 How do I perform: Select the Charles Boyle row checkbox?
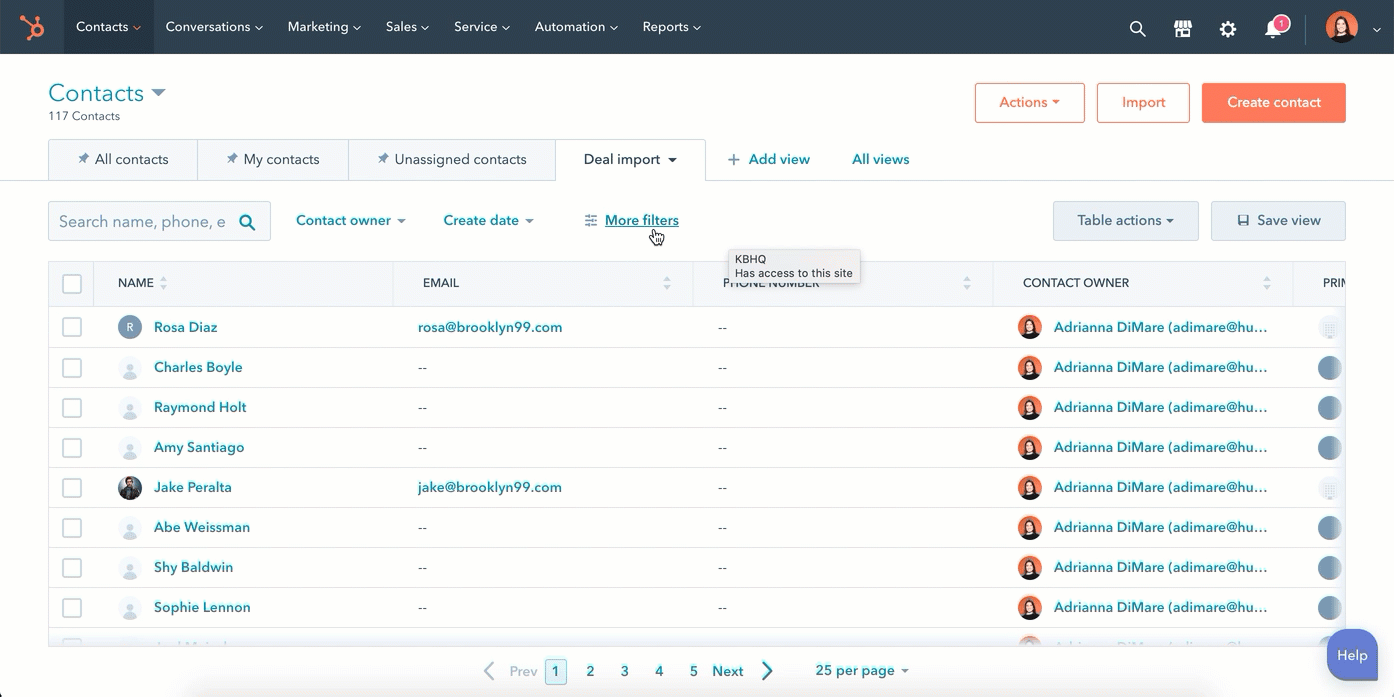(72, 367)
